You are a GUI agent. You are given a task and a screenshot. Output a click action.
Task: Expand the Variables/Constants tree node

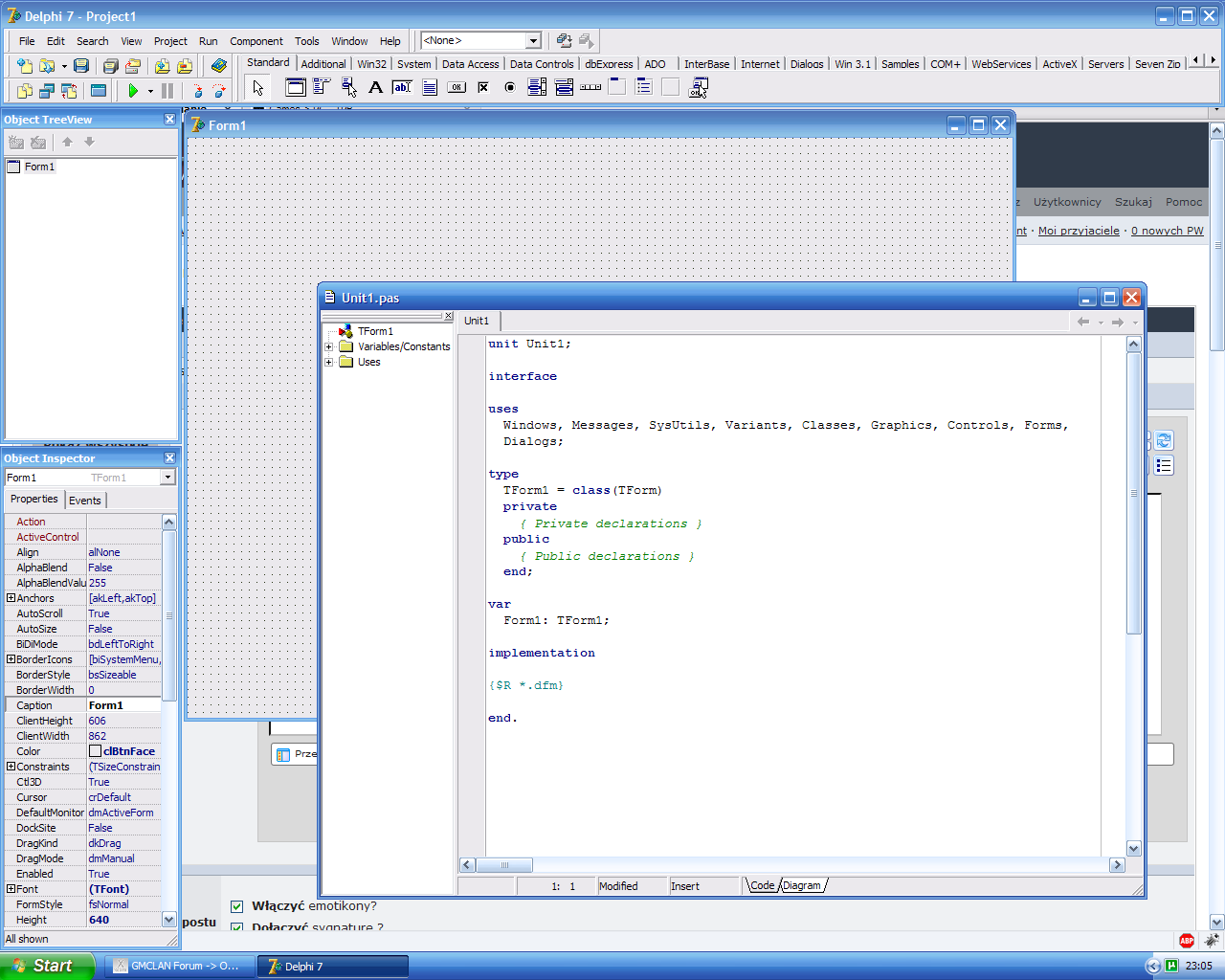[329, 346]
